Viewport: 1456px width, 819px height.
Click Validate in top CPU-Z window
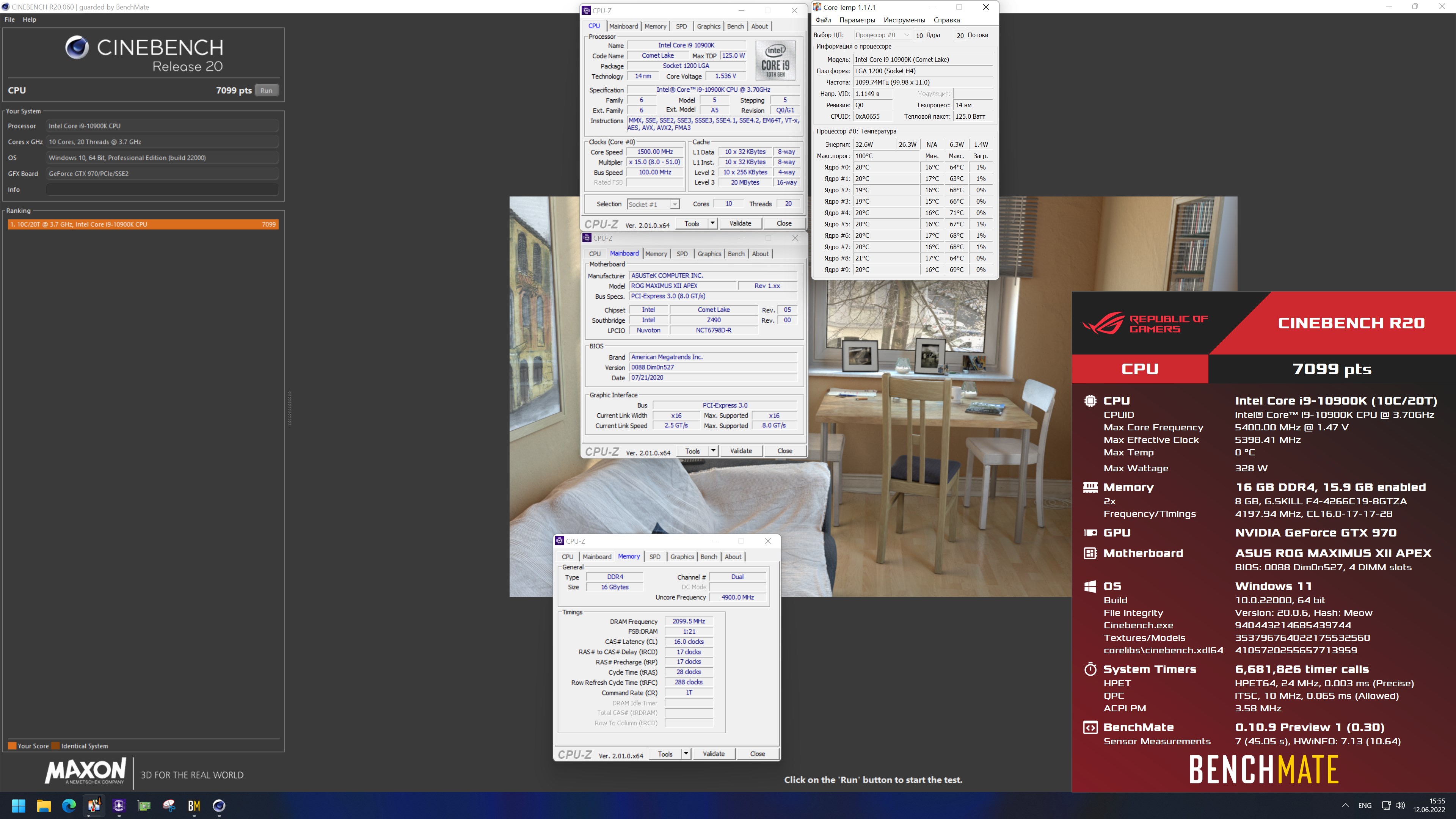[x=741, y=224]
